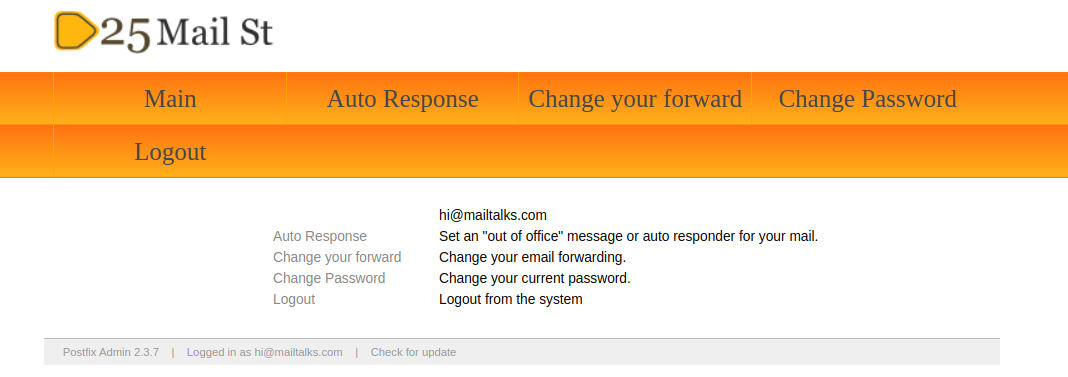The width and height of the screenshot is (1068, 377).
Task: Click 'Logout from the system' description text
Action: (x=511, y=299)
